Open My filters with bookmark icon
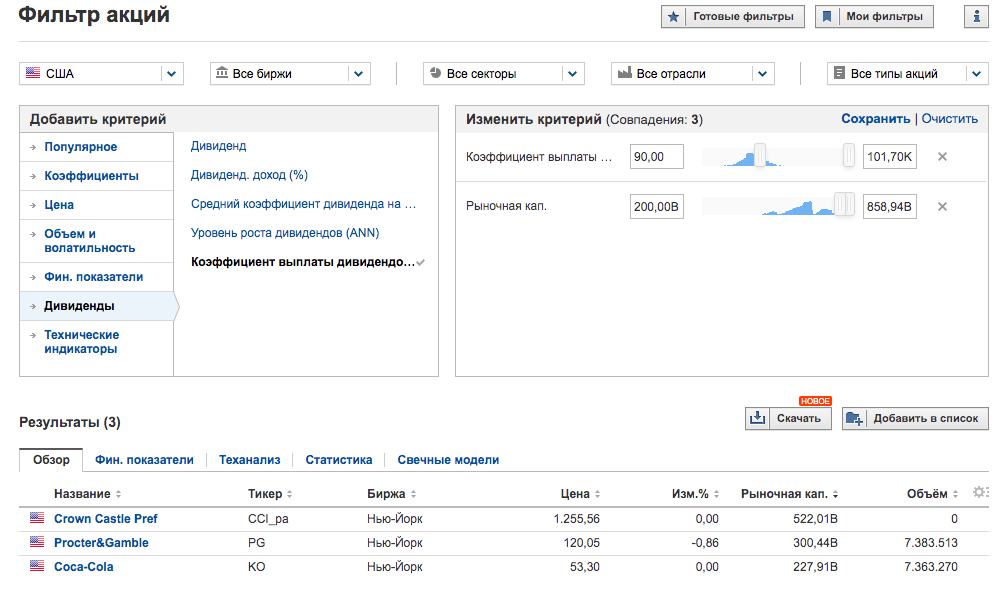This screenshot has height=602, width=1006. [875, 17]
